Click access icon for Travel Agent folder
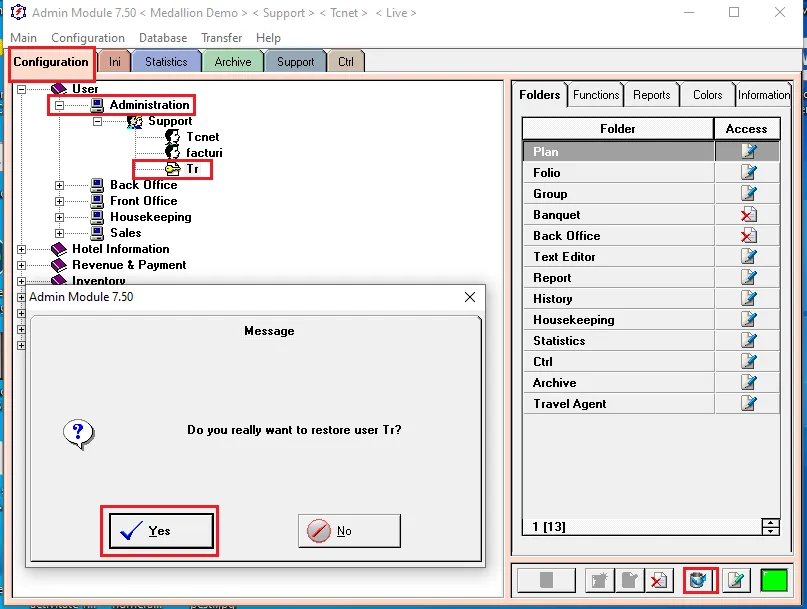The width and height of the screenshot is (807, 609). pyautogui.click(x=748, y=404)
